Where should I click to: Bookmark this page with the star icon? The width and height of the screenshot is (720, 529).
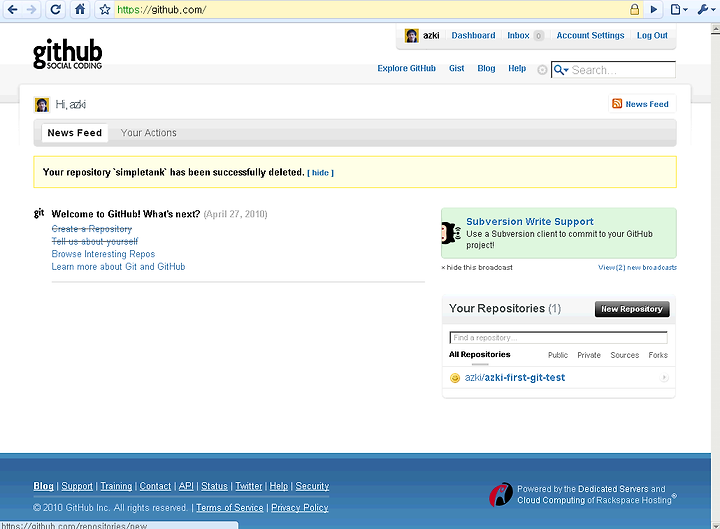[105, 10]
